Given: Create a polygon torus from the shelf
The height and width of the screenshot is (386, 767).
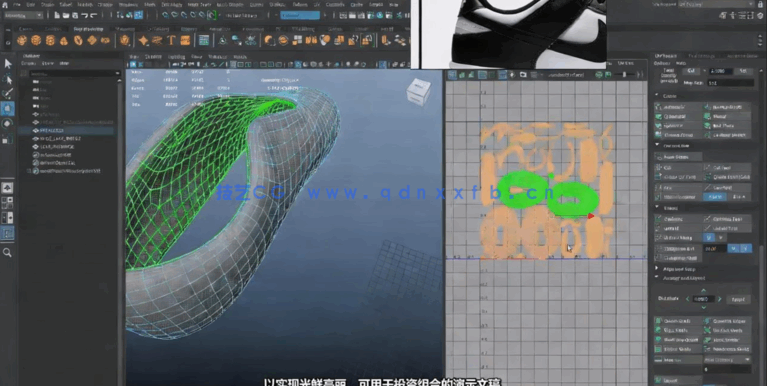Looking at the screenshot, I should (x=78, y=41).
